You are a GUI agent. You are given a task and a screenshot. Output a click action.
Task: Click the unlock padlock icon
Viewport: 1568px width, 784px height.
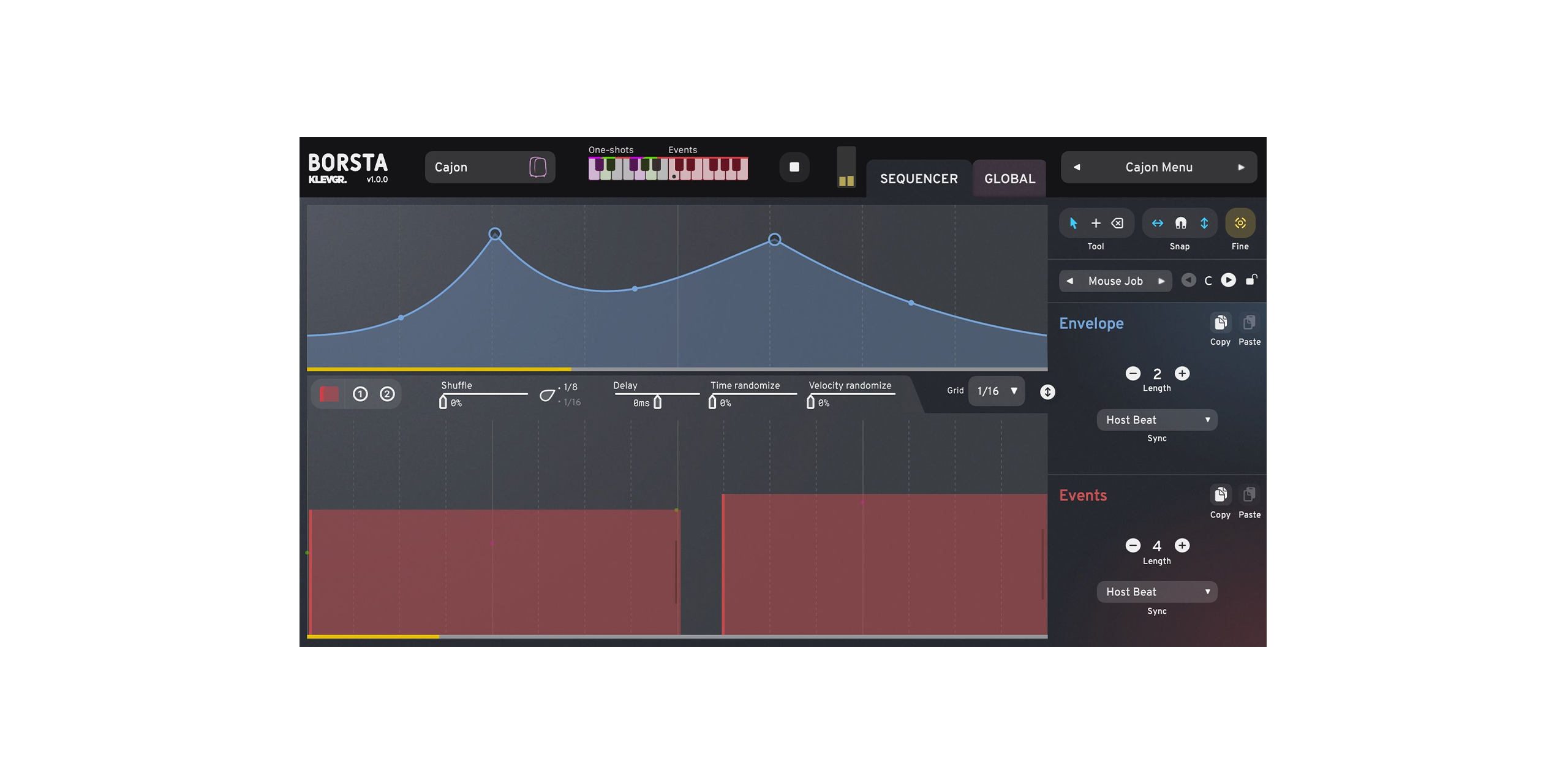pos(1251,280)
